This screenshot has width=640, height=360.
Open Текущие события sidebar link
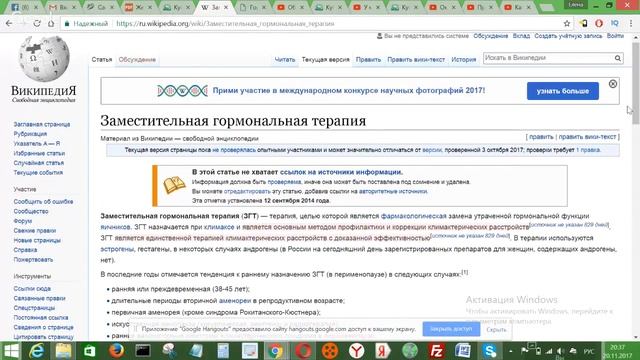(x=38, y=173)
